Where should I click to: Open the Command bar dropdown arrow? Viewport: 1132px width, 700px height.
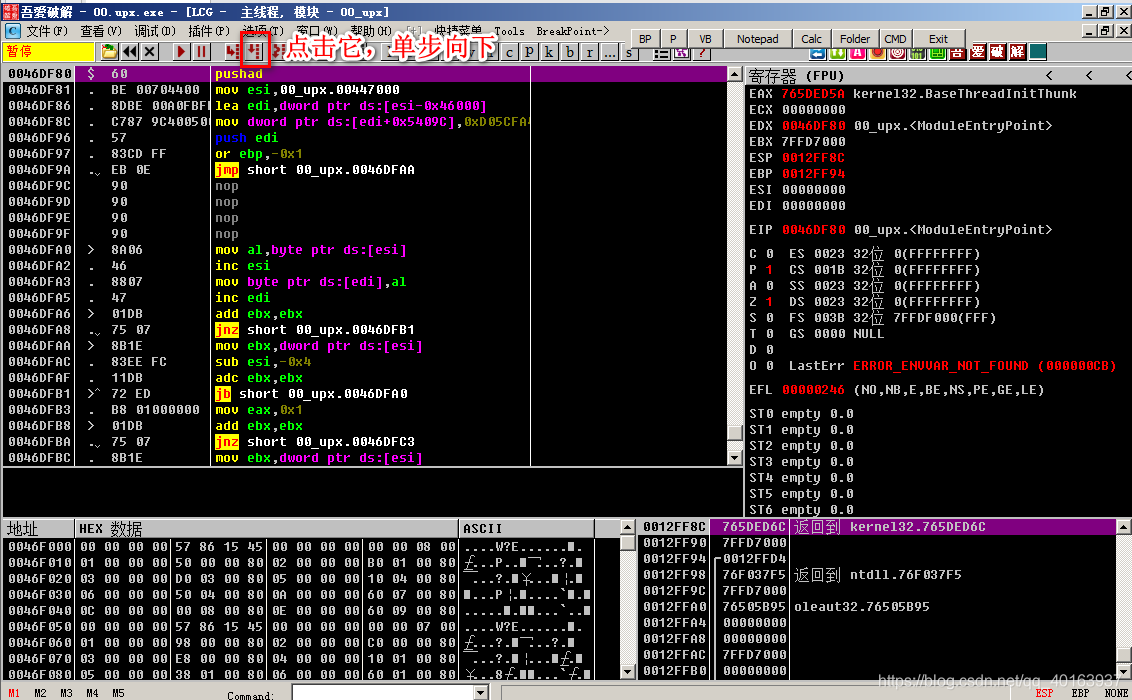point(481,693)
